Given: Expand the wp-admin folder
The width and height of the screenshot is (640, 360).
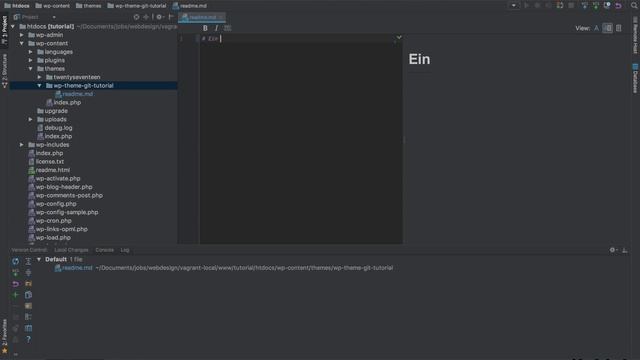Looking at the screenshot, I should tap(22, 35).
